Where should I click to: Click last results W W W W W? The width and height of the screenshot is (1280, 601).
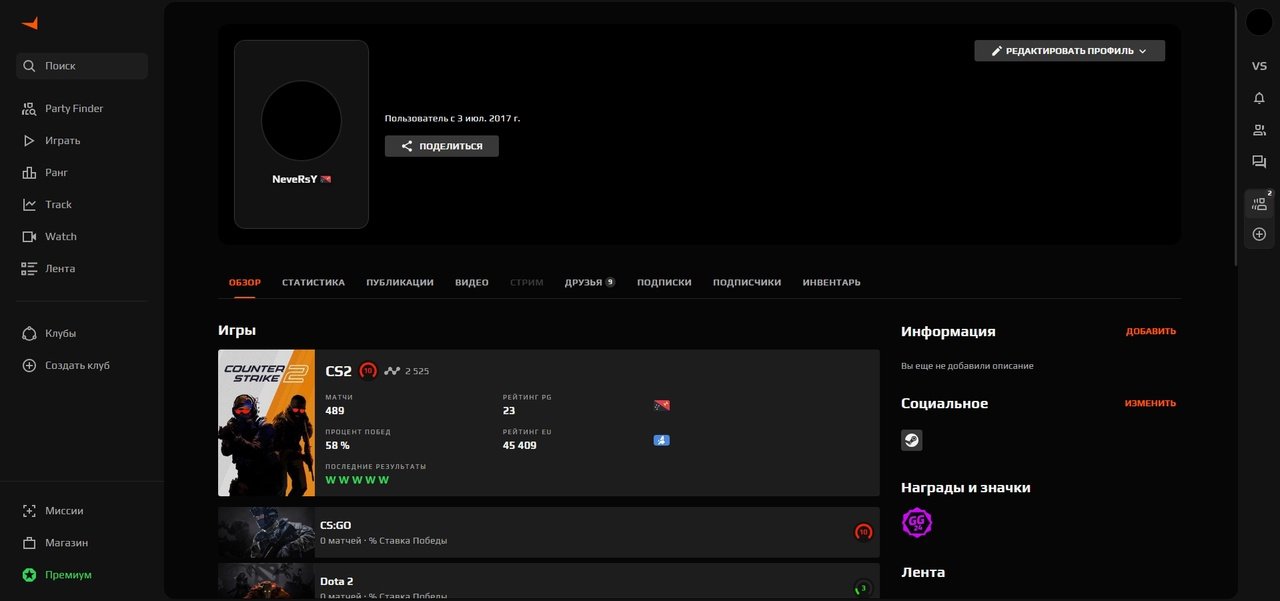357,480
